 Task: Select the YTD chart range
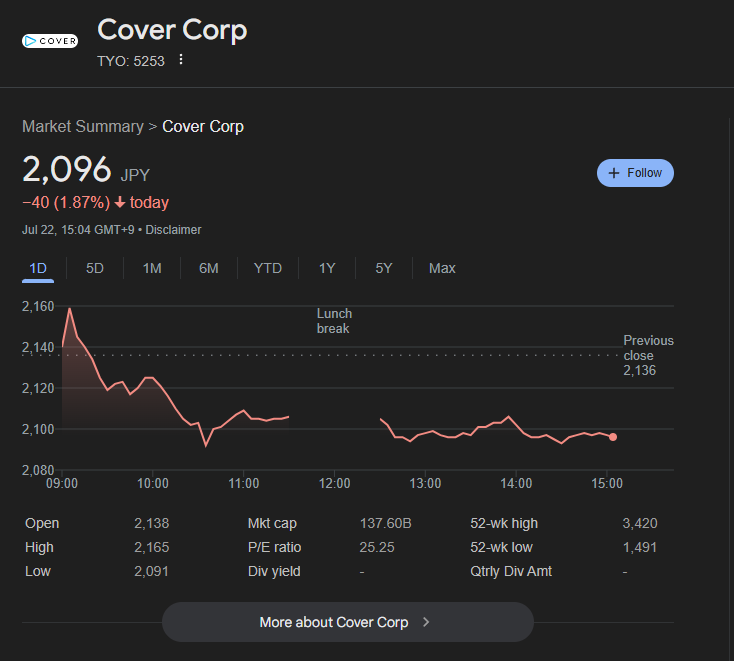click(268, 268)
